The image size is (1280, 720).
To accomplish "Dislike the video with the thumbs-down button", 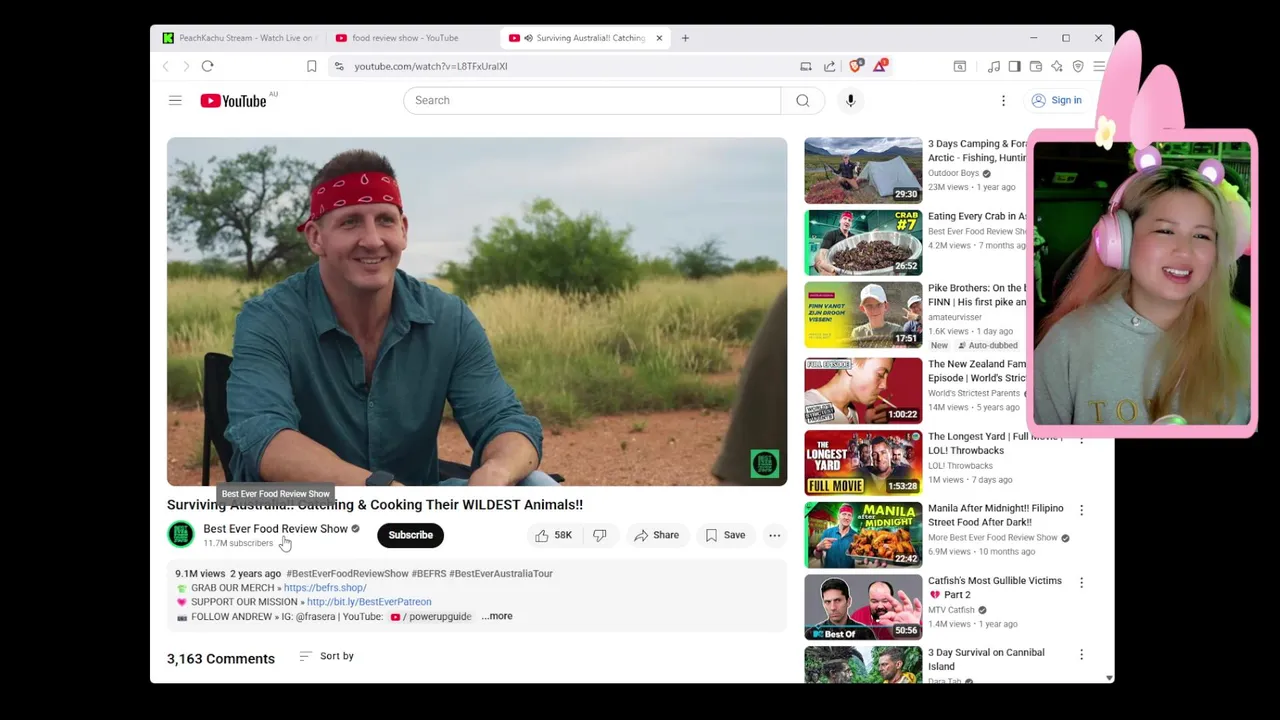I will click(x=600, y=535).
